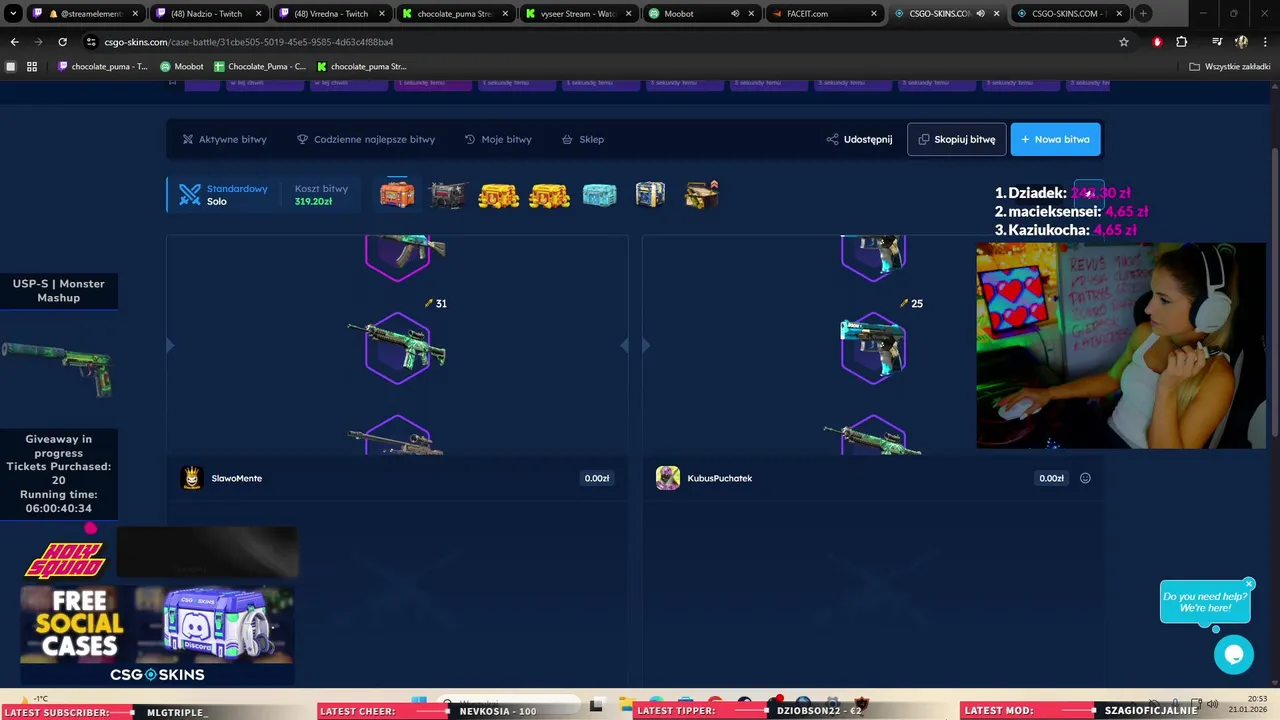Image resolution: width=1280 pixels, height=720 pixels.
Task: Dismiss the 'Do you need help?' popup
Action: (x=1249, y=584)
